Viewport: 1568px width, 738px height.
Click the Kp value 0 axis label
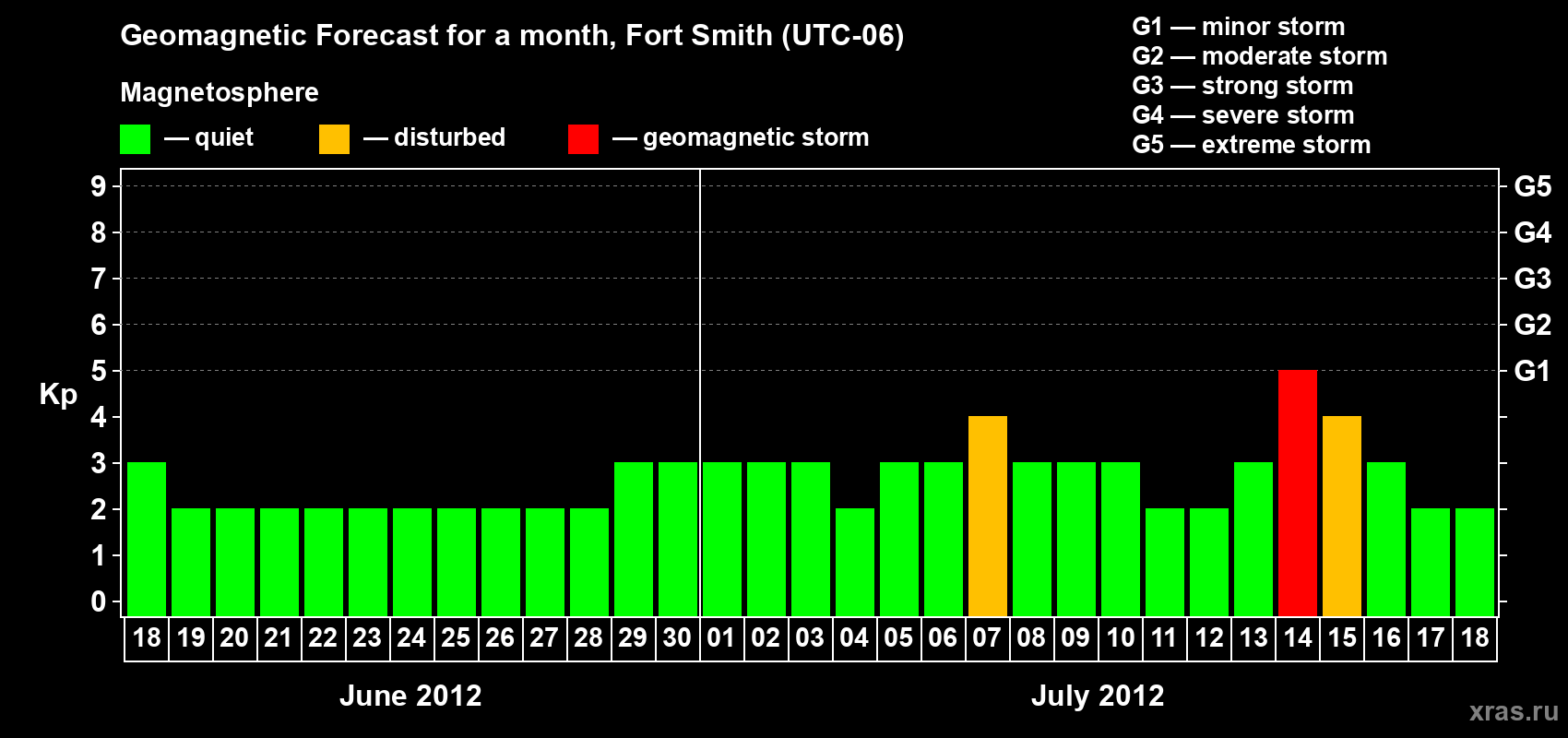coord(99,601)
